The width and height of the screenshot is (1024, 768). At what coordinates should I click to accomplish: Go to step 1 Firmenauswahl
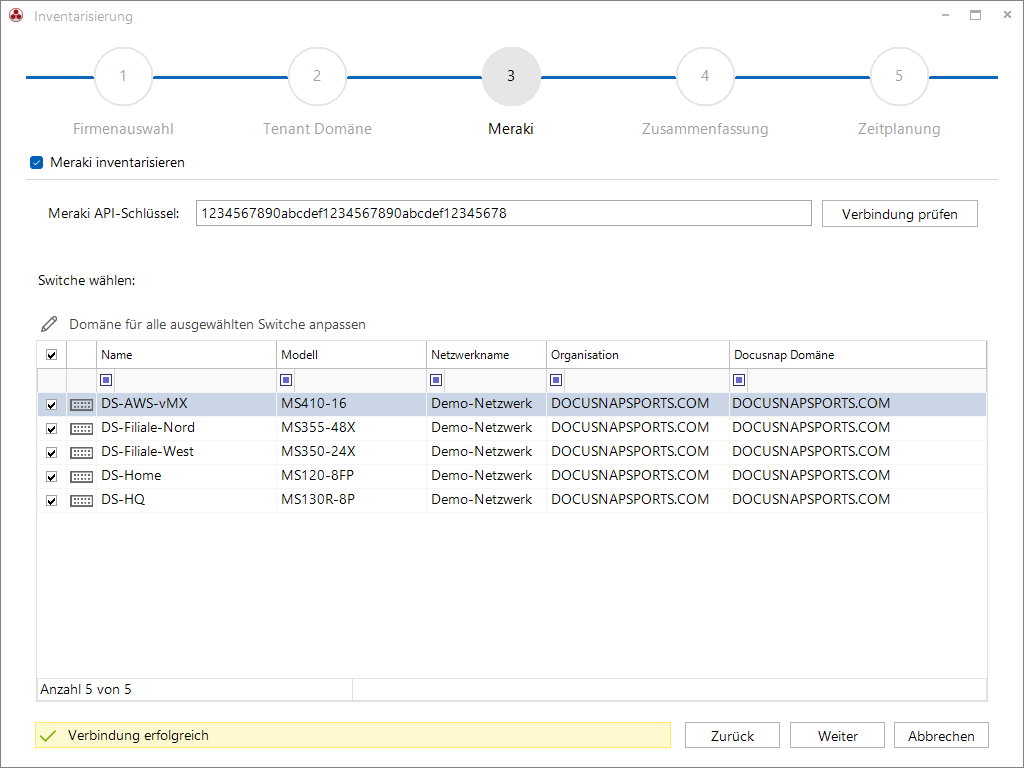click(123, 76)
